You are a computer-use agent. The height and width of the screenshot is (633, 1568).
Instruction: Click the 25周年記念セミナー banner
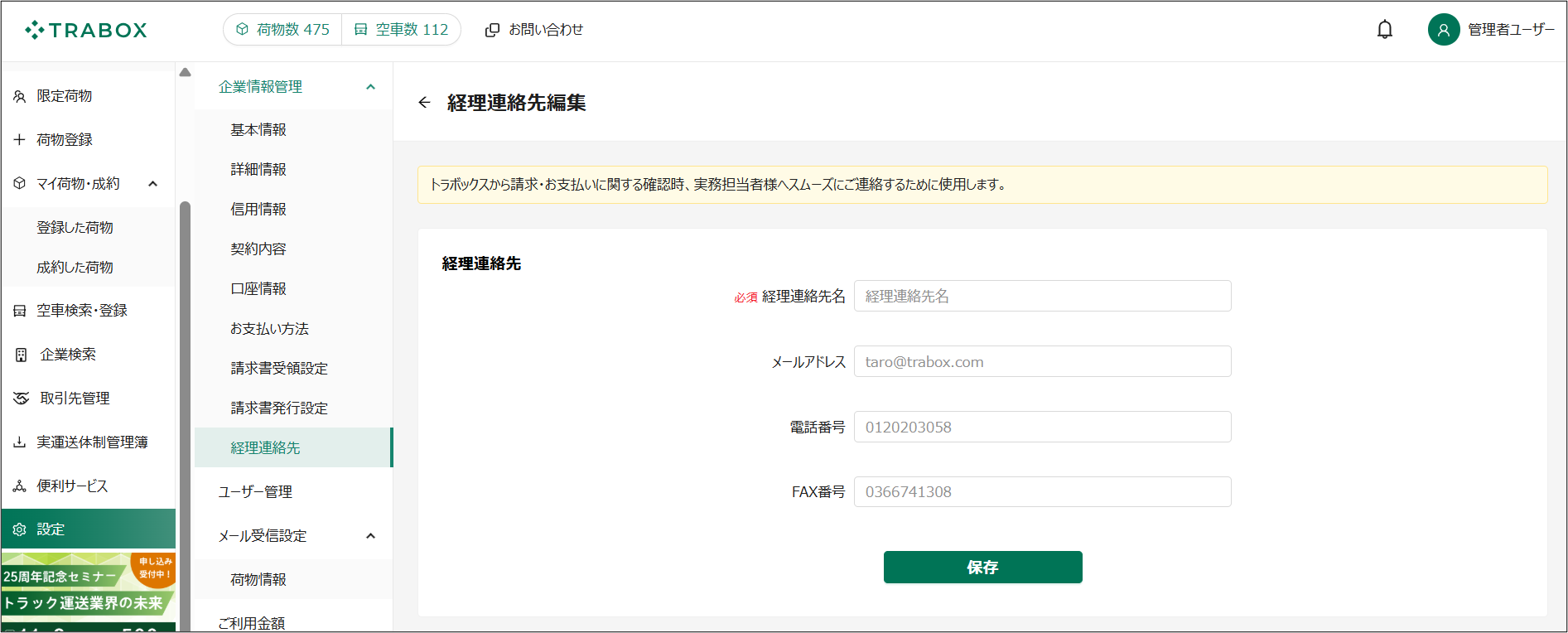88,592
